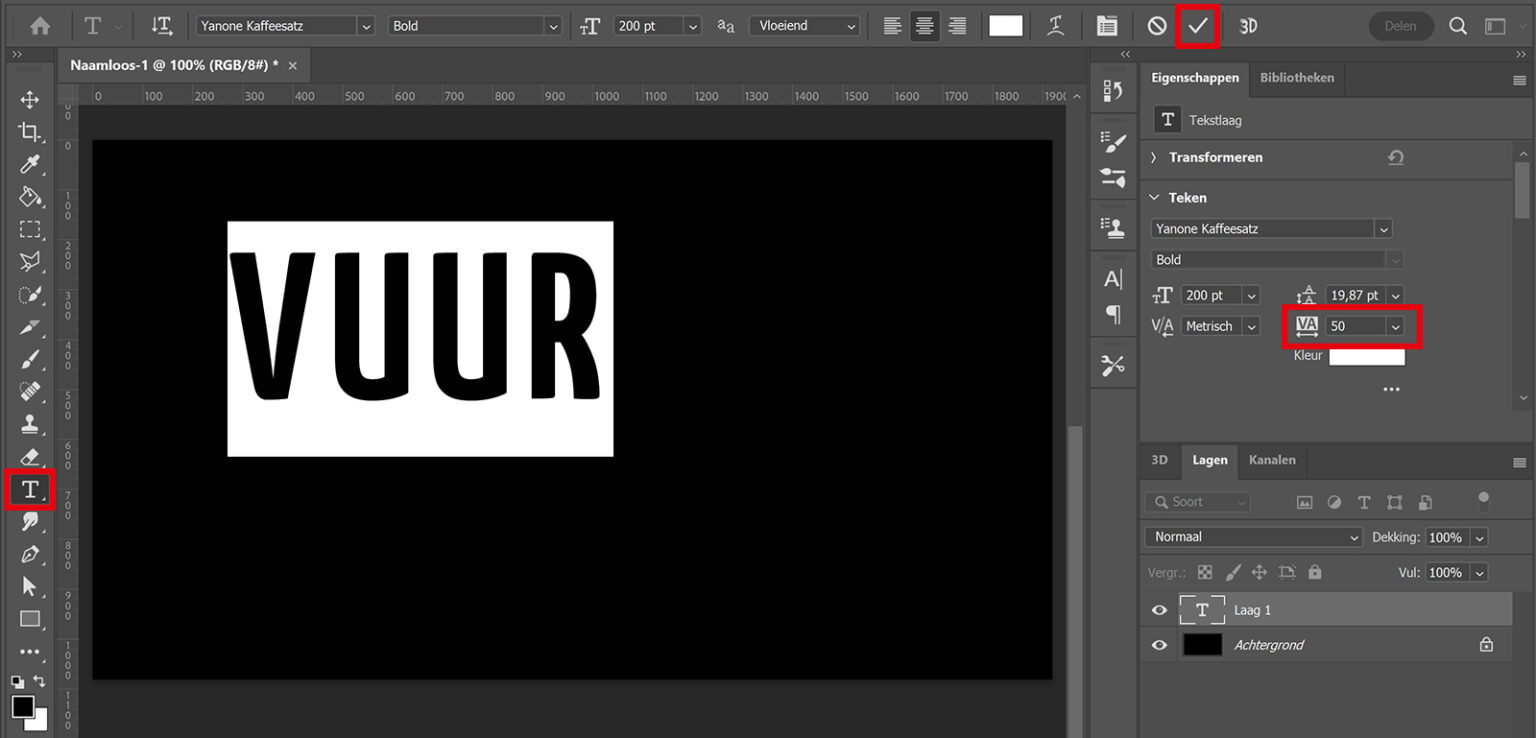Lock transparent pixels of layer
The image size is (1536, 738).
tap(1206, 573)
